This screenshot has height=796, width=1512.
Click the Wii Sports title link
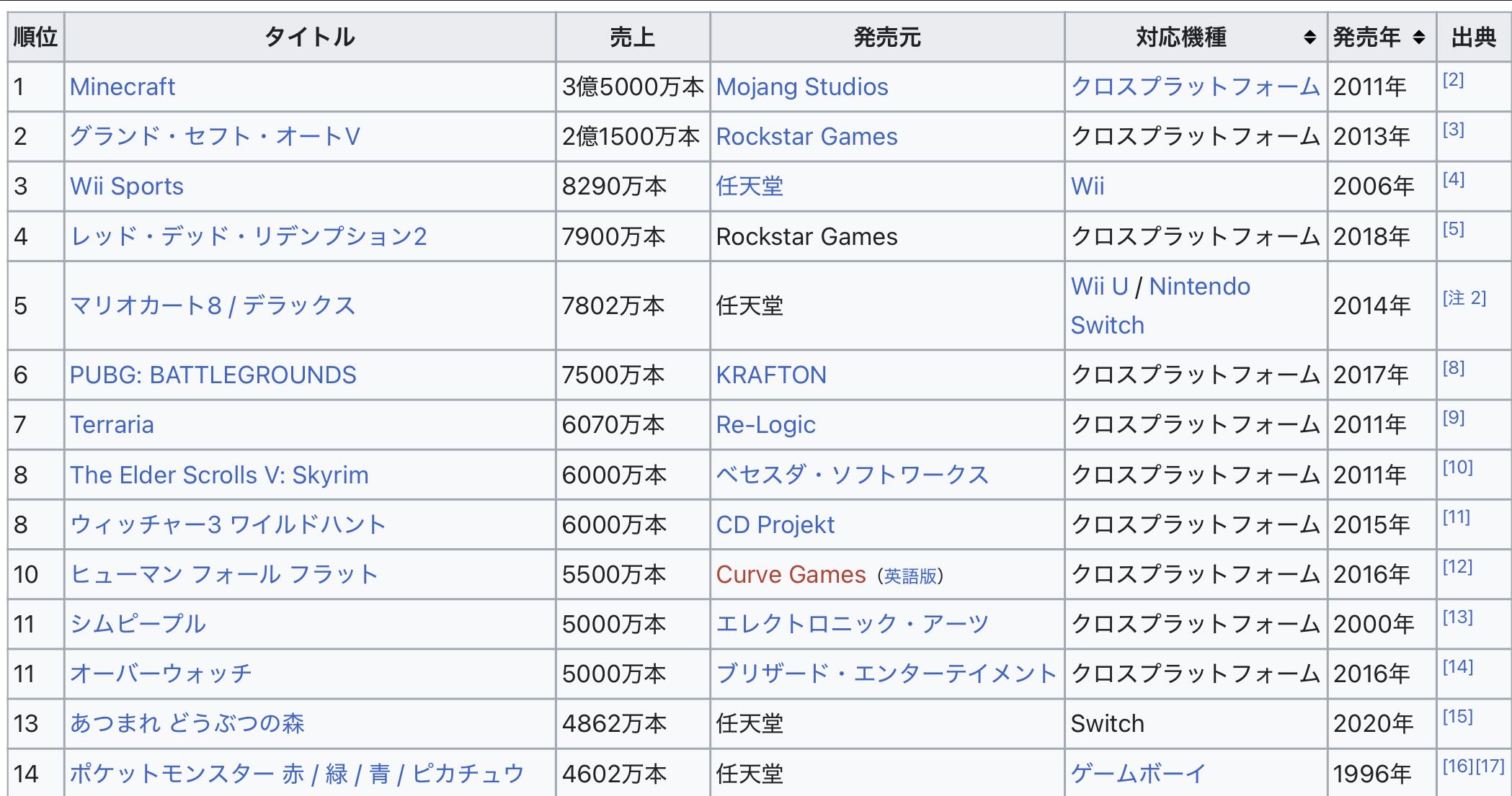coord(127,187)
